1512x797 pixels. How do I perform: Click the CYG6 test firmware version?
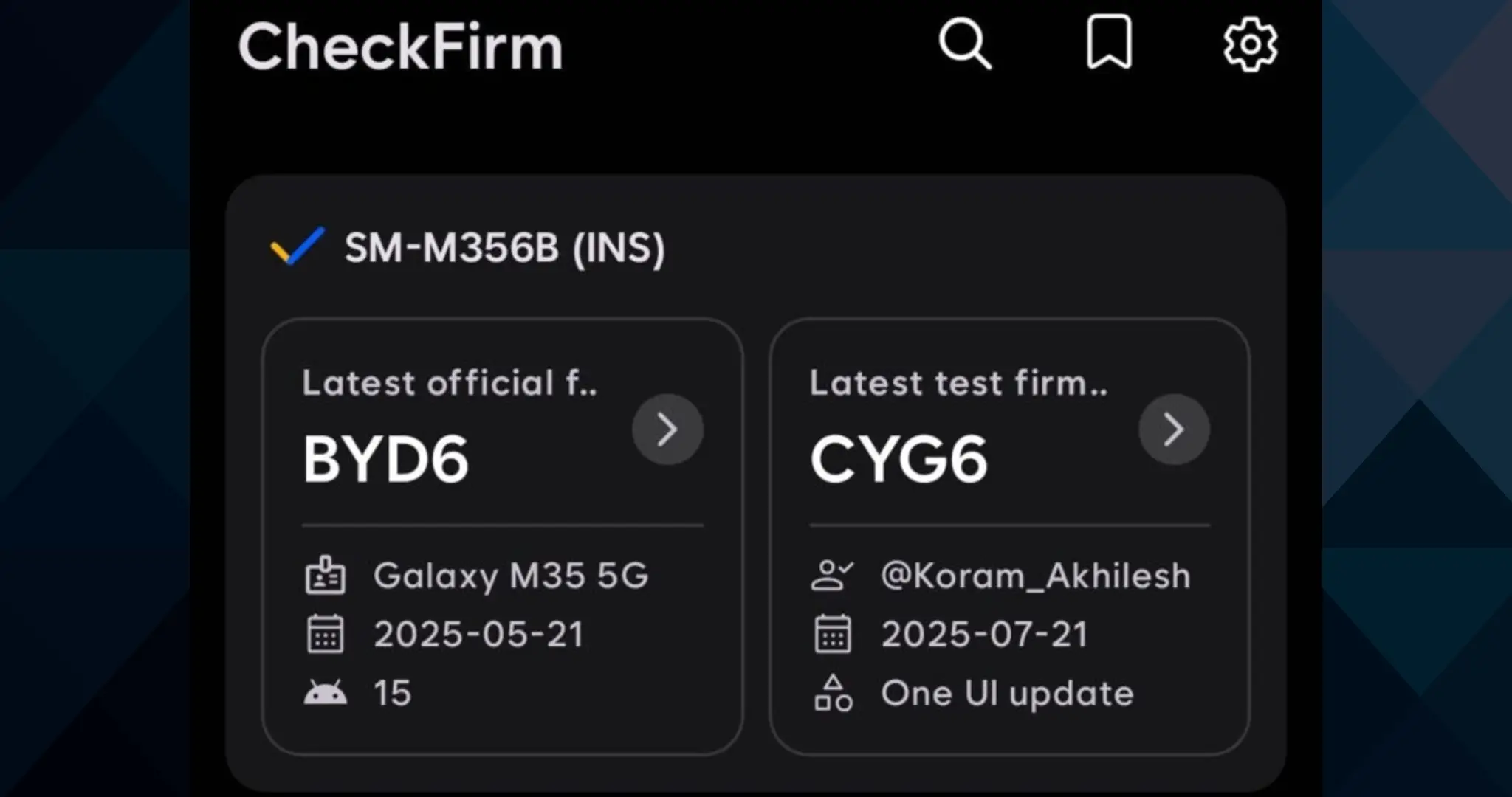898,459
